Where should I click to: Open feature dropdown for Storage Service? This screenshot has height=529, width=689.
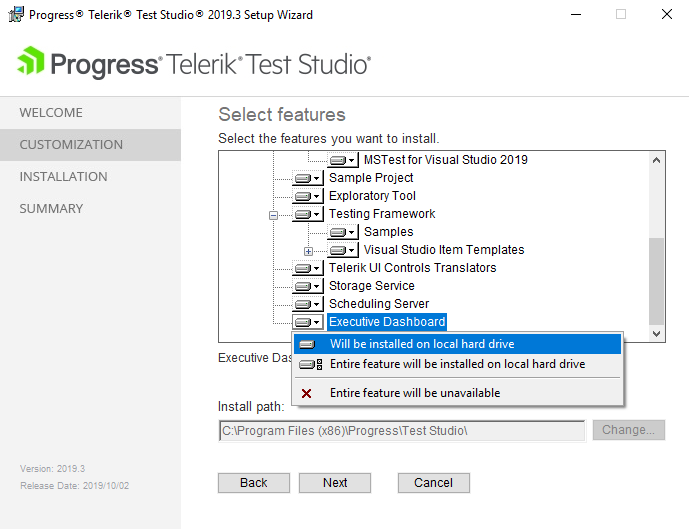[x=308, y=286]
